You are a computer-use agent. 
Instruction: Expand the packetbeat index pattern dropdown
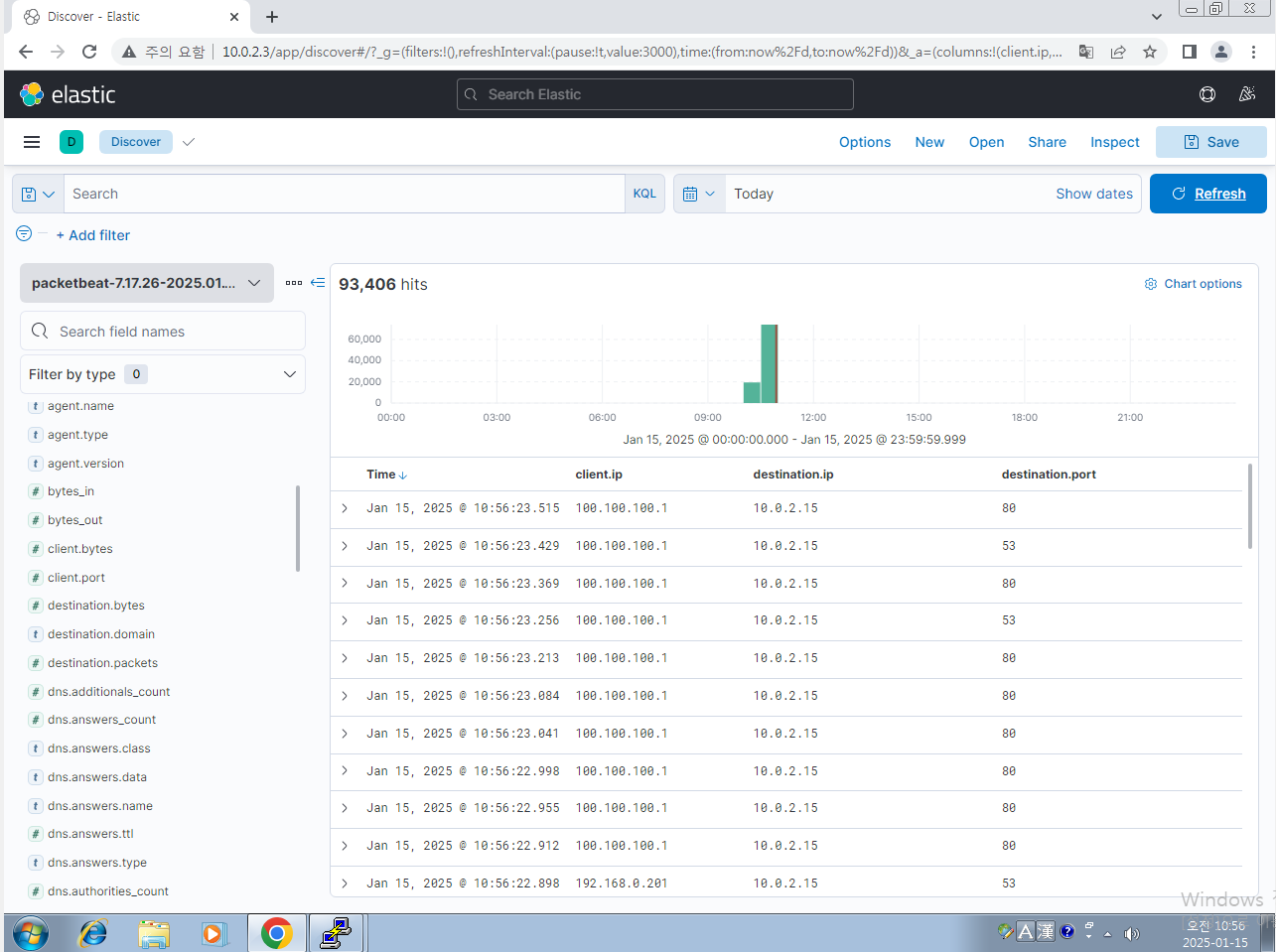pyautogui.click(x=147, y=283)
